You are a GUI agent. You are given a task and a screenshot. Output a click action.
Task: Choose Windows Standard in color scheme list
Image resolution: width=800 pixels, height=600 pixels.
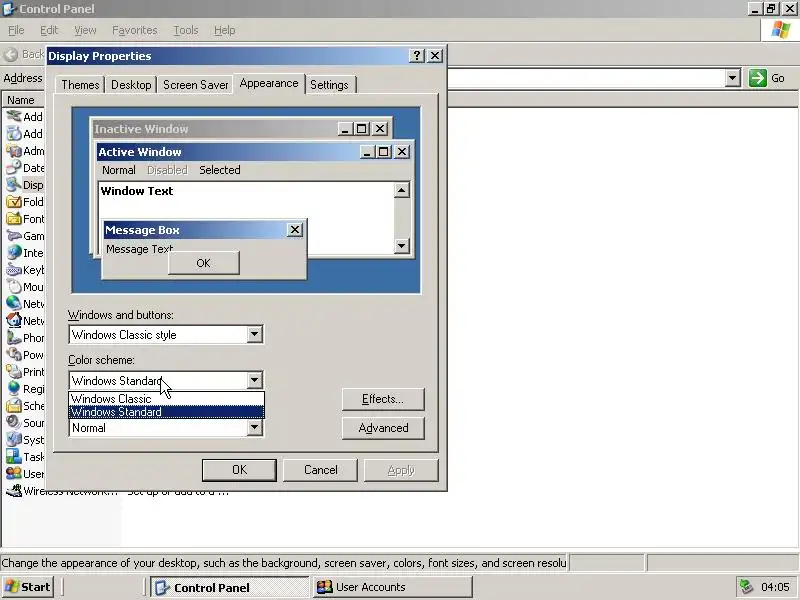(x=166, y=412)
